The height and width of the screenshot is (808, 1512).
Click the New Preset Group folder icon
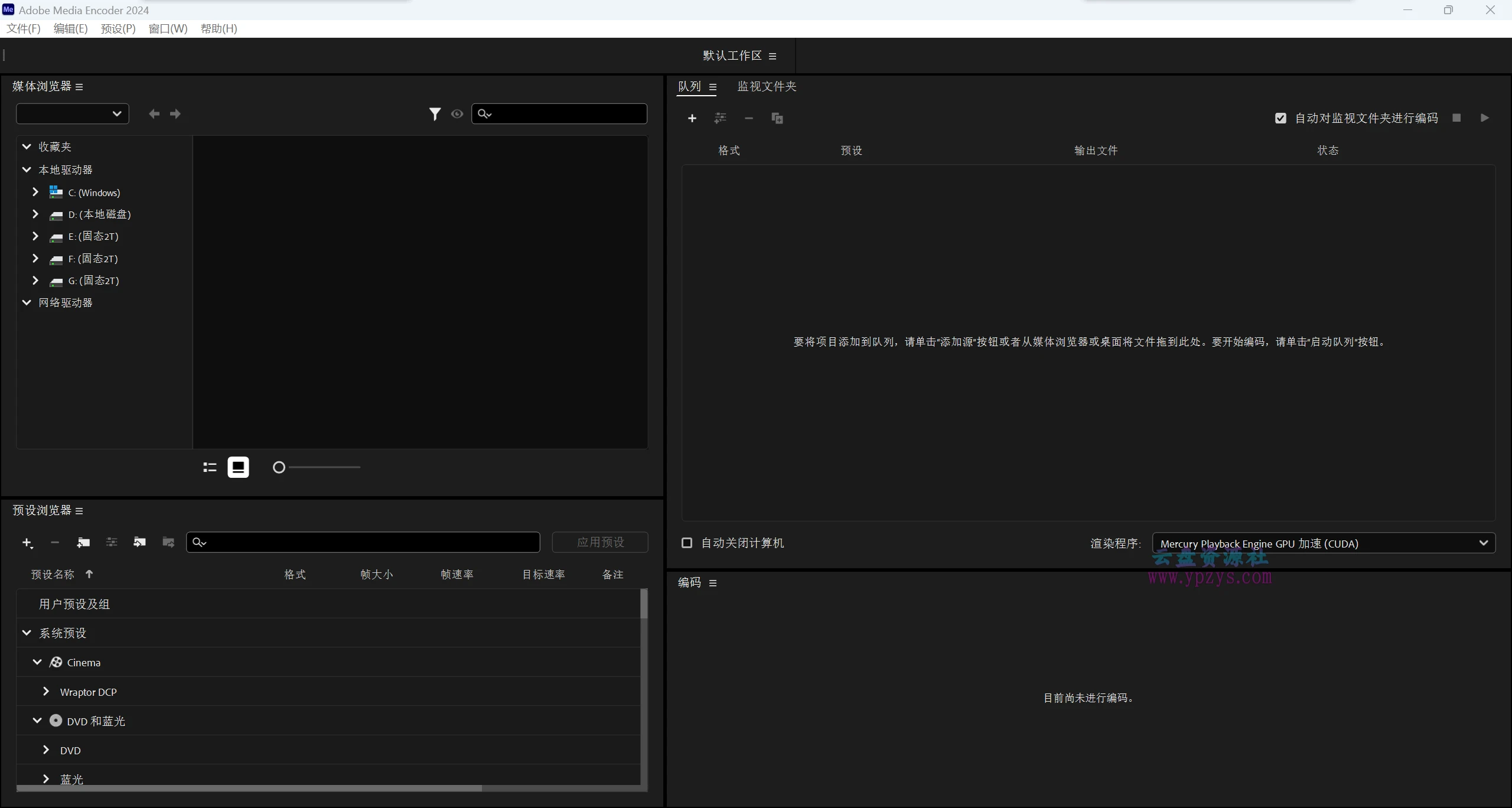point(83,542)
